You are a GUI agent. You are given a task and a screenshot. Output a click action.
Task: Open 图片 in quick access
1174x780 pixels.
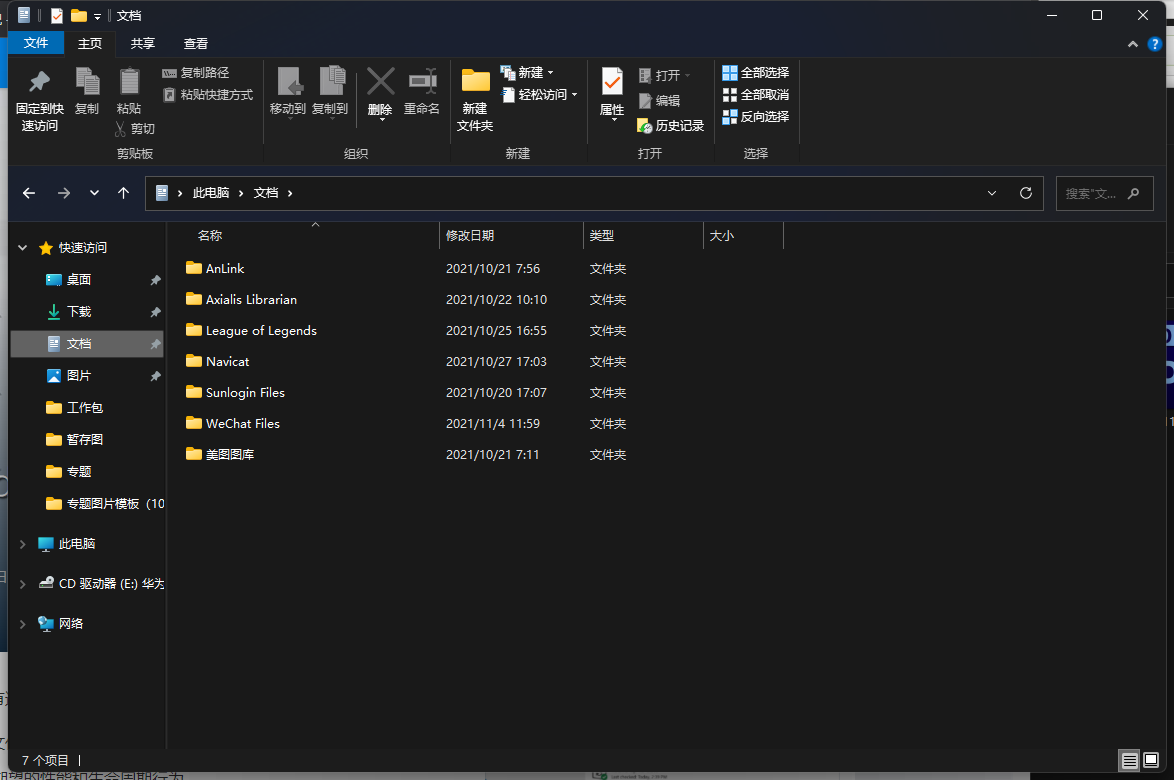pos(79,376)
